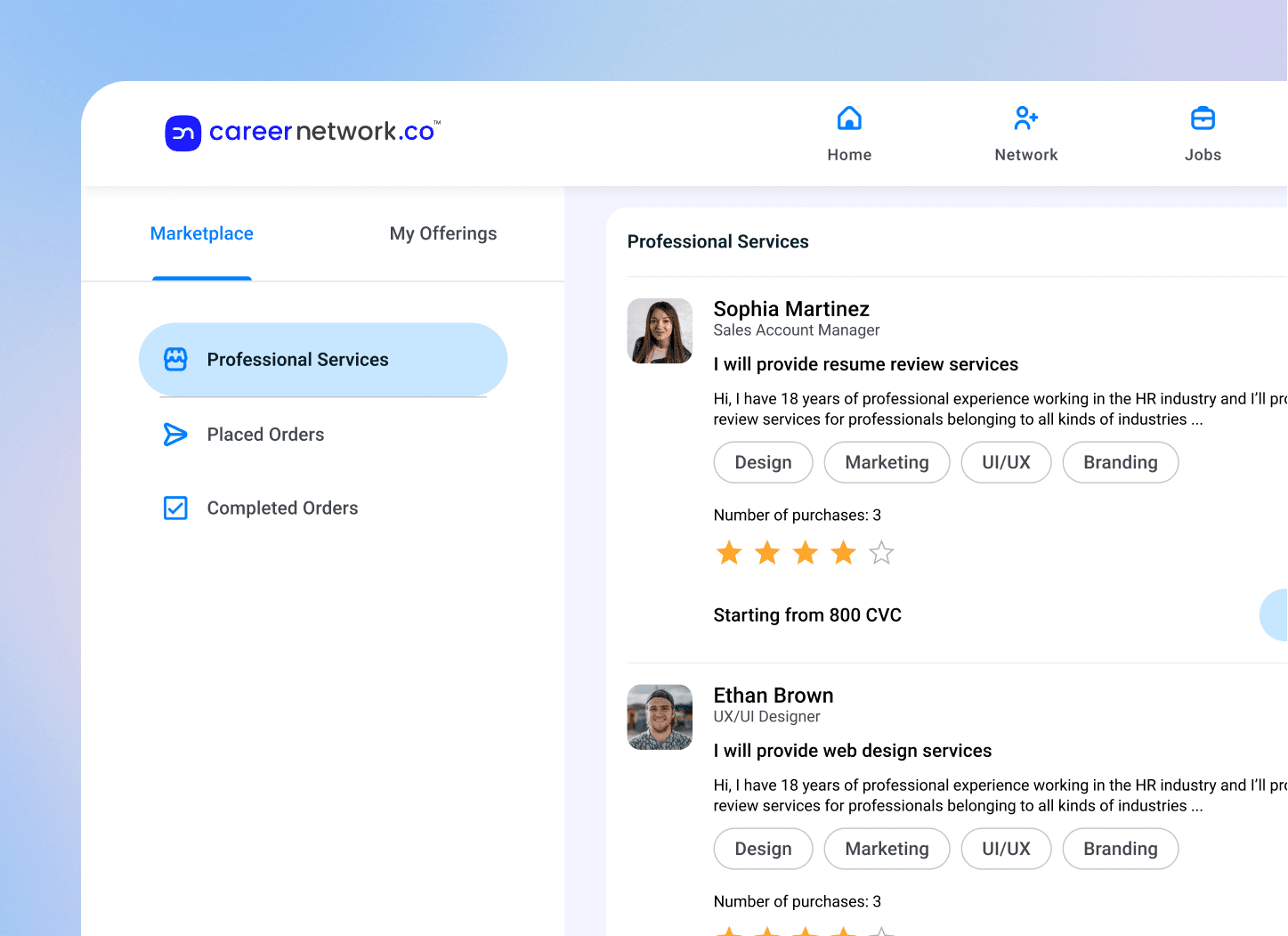Image resolution: width=1288 pixels, height=936 pixels.
Task: Click the careernetwork.co logo icon
Action: [x=183, y=133]
